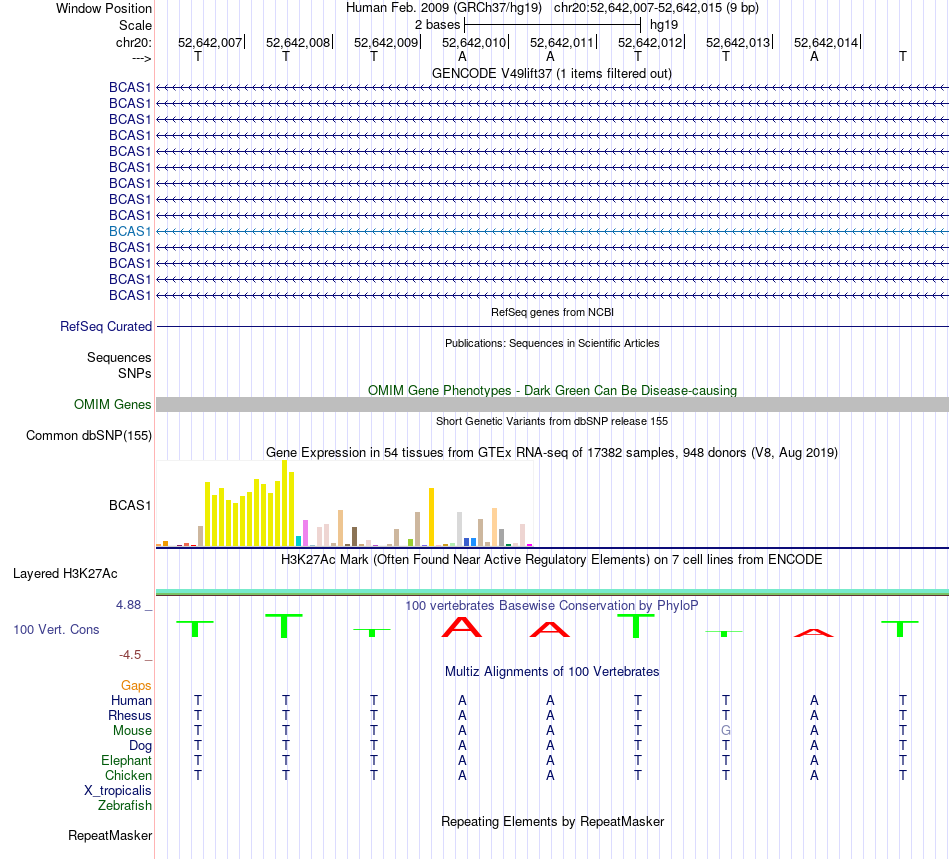
Task: Open the Multiz Alignments of 100 Vertebrates title
Action: 552,671
